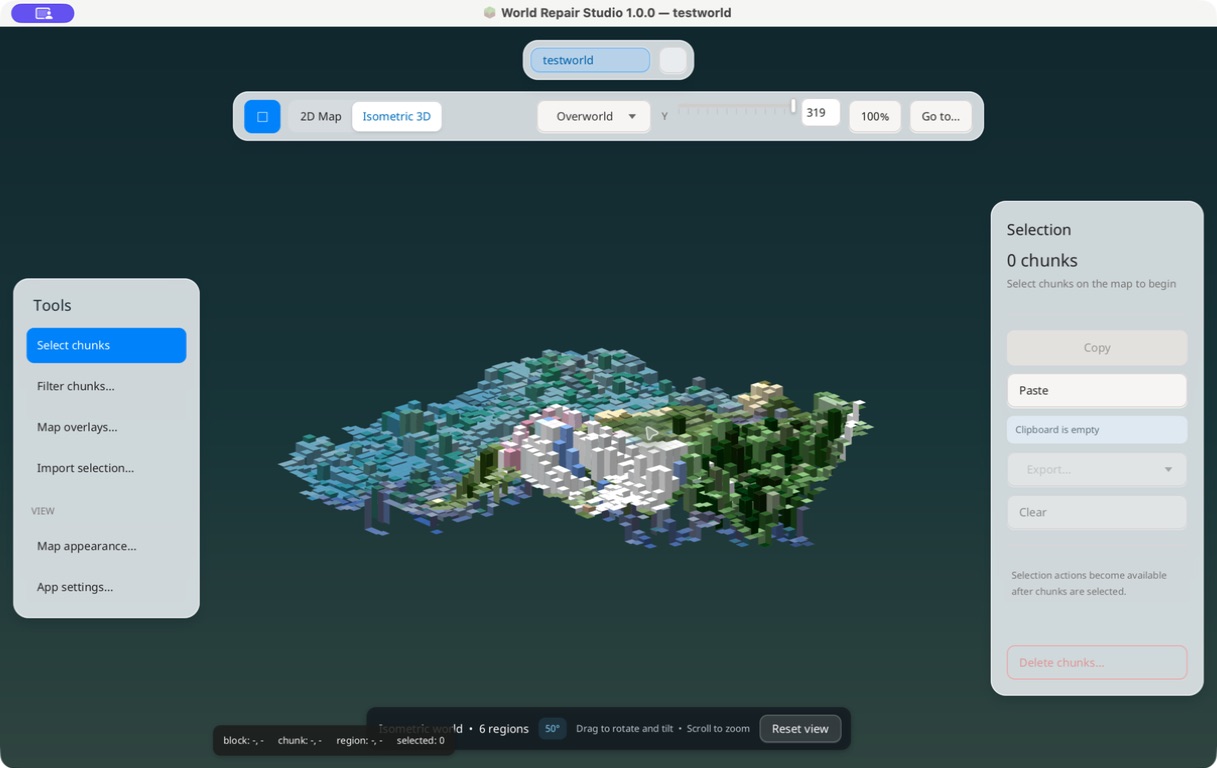Open the Go to... dialog
Screen dimensions: 1217x768
940,116
